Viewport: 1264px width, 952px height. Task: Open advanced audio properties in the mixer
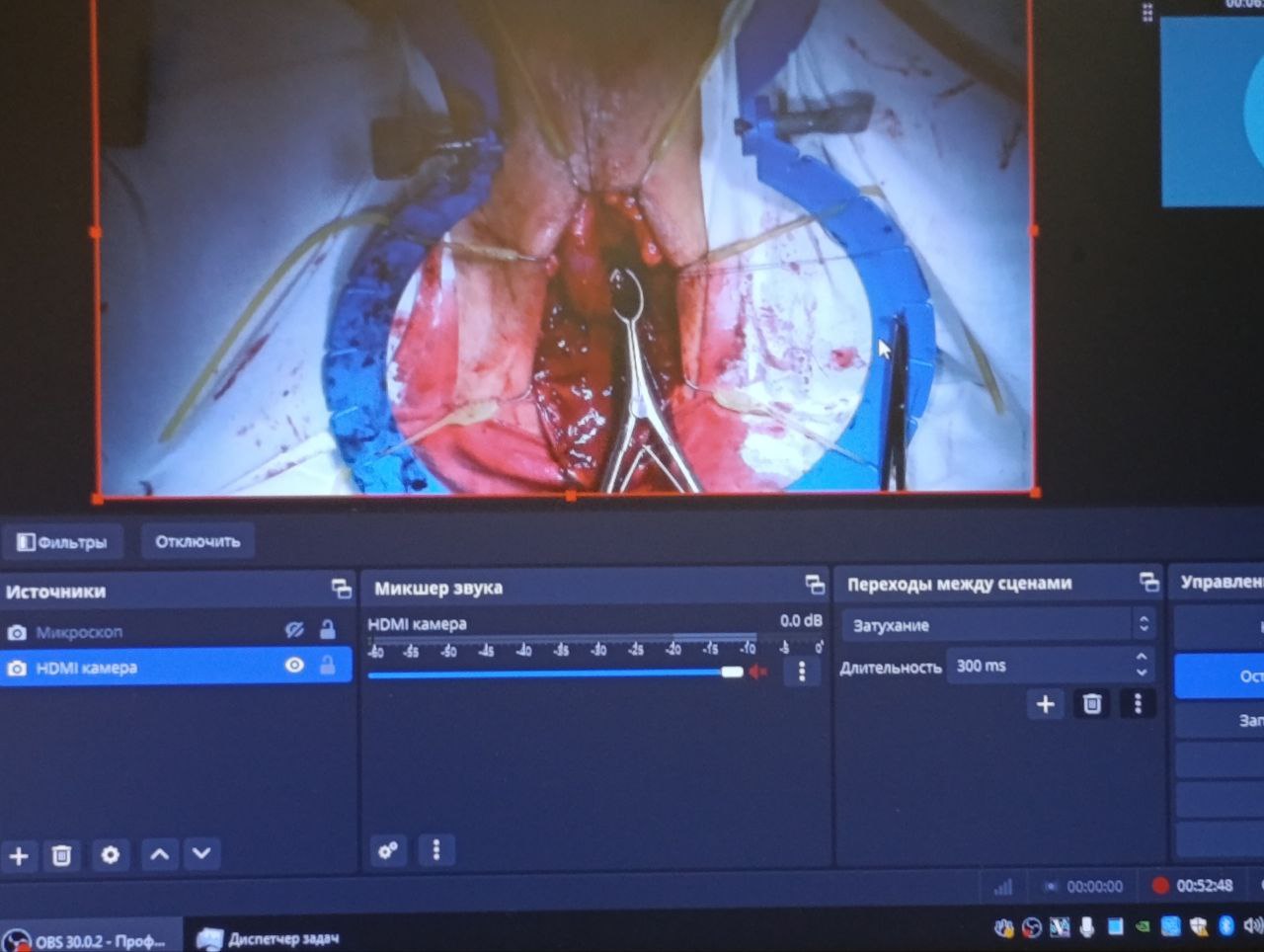388,849
